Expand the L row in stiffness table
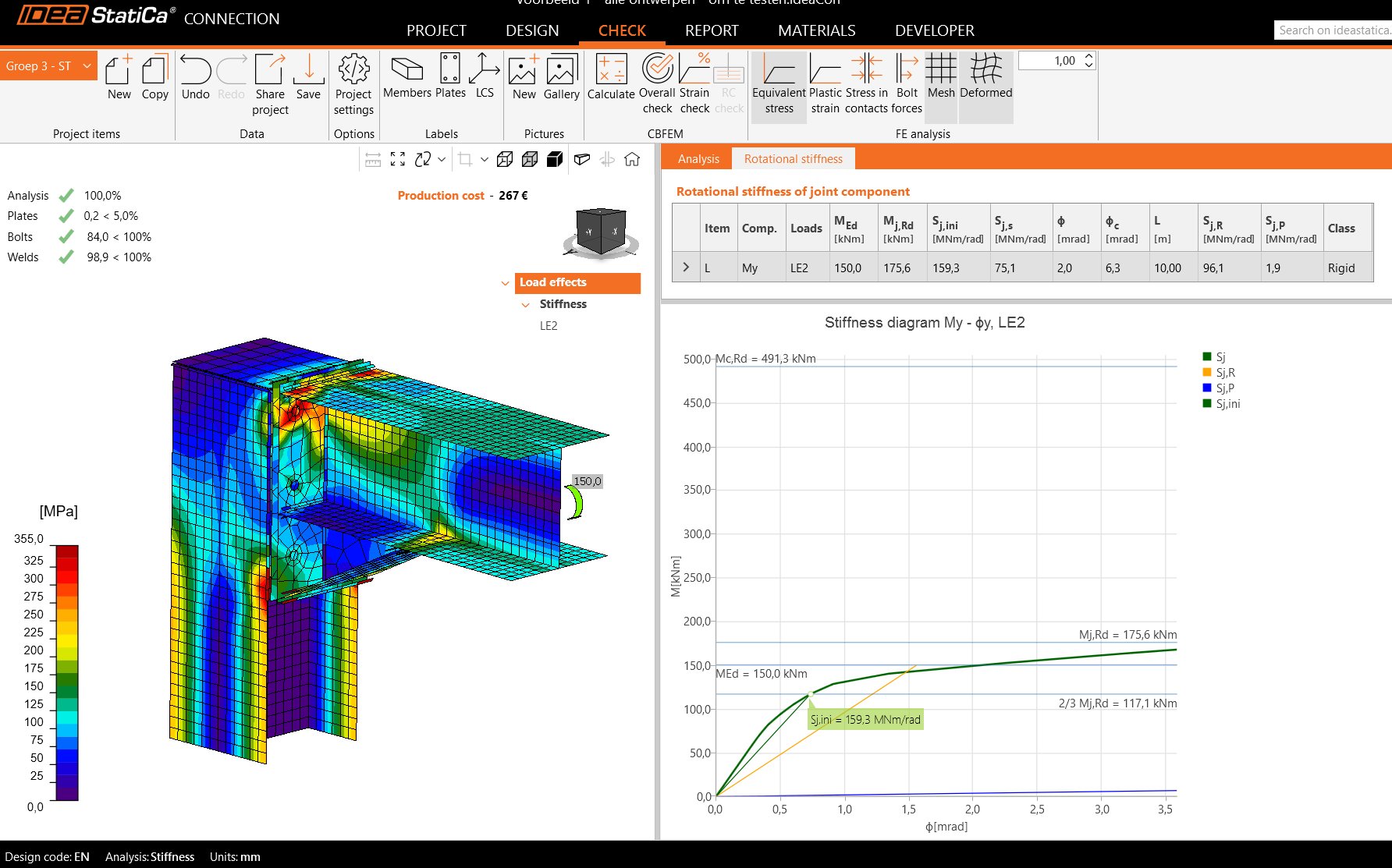 [x=686, y=267]
